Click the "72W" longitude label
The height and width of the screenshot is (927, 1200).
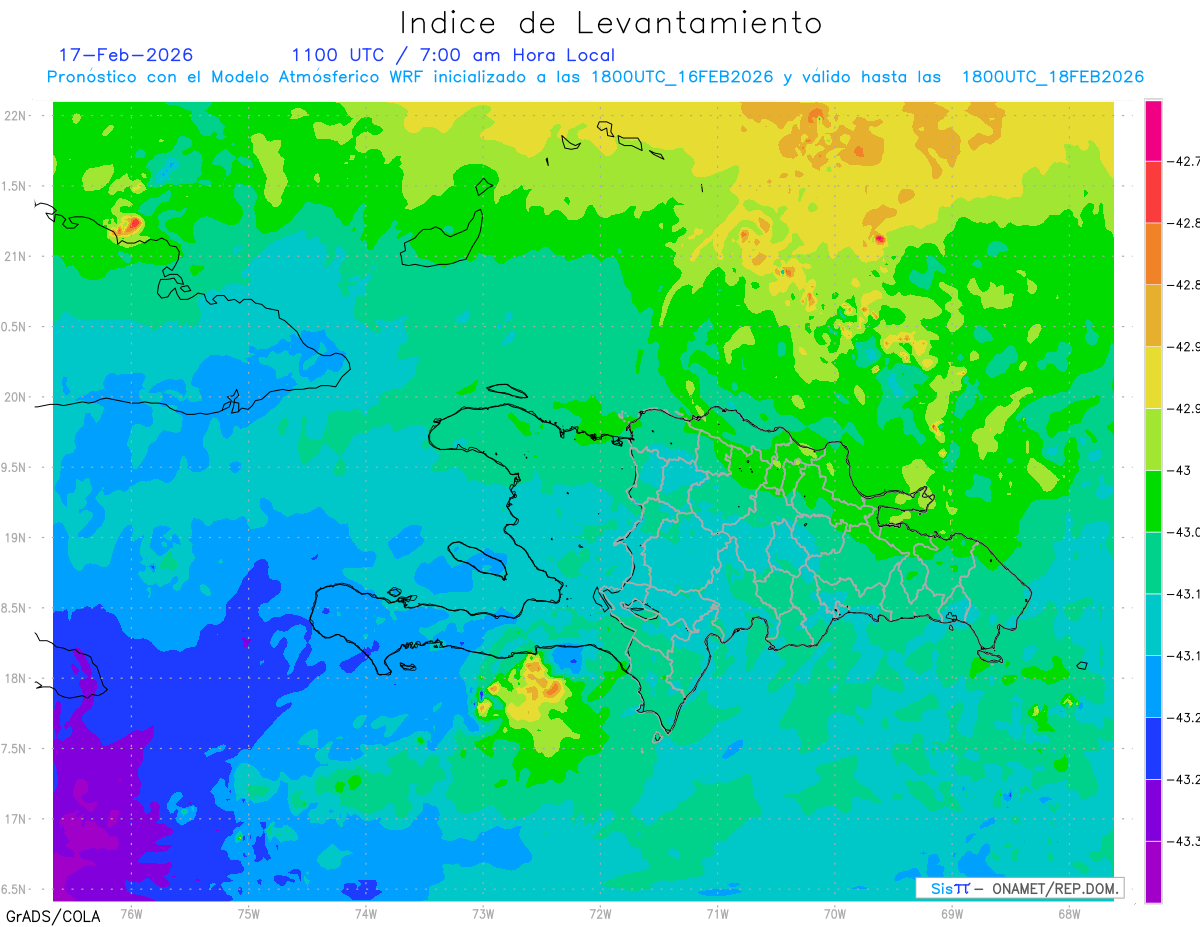[x=600, y=914]
